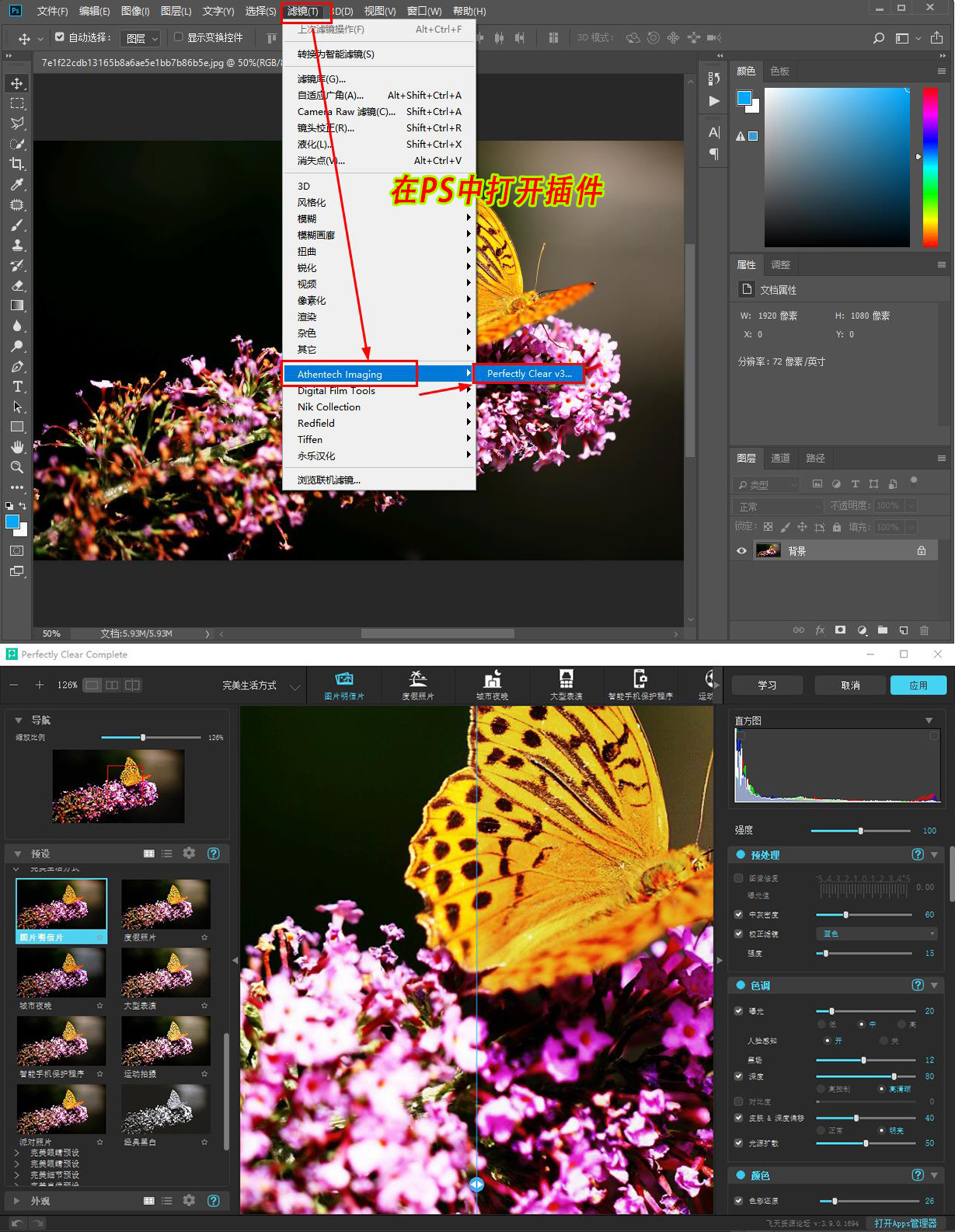The width and height of the screenshot is (955, 1232).
Task: Collapse the 色调 section arrow
Action: coord(934,985)
